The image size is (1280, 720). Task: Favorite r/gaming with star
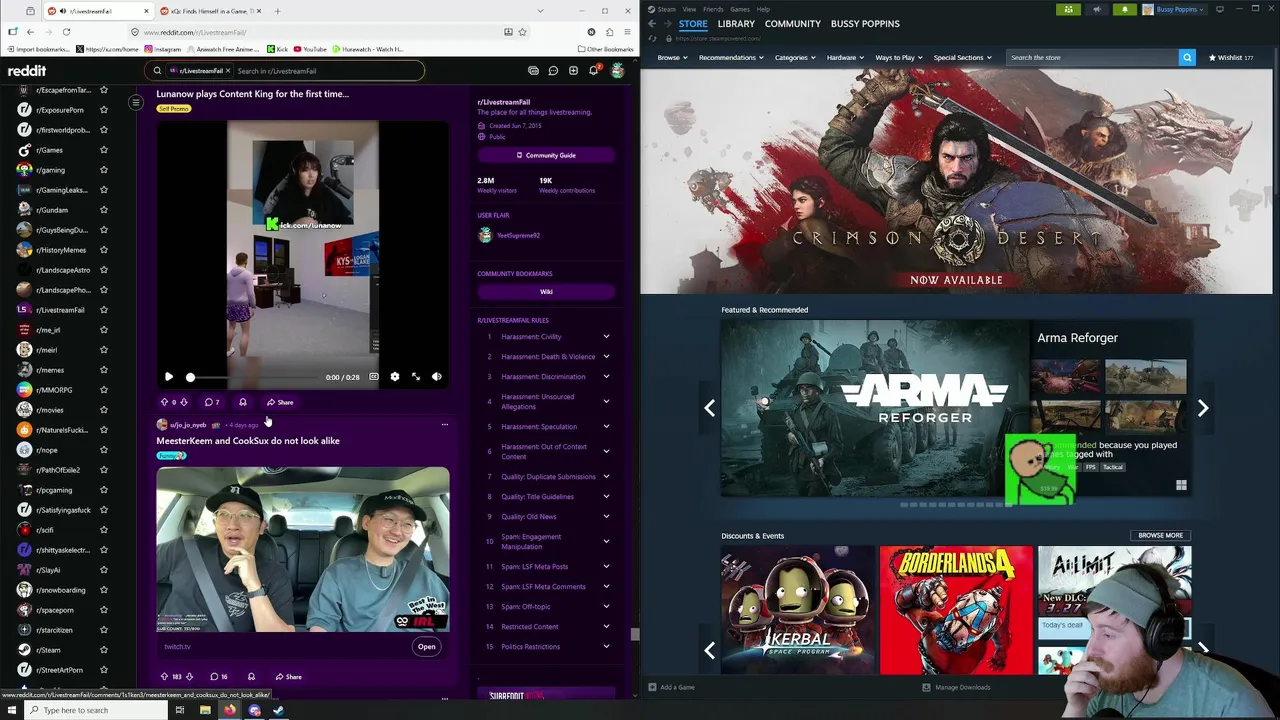pos(103,170)
